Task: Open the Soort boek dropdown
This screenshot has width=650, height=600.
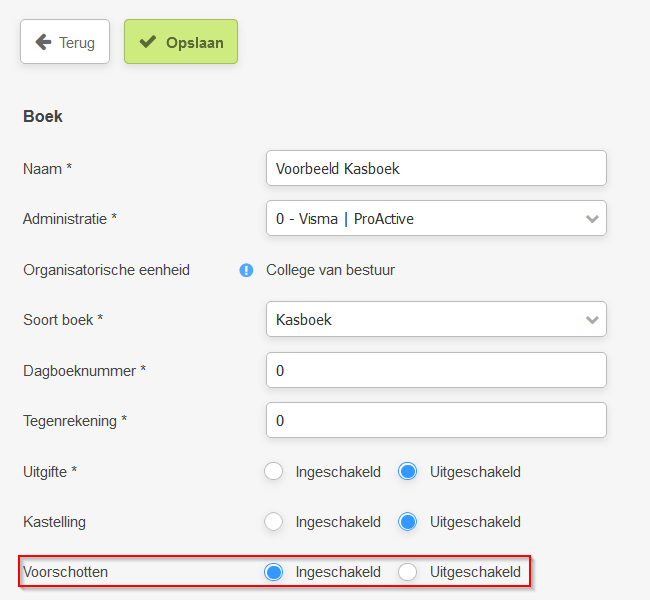Action: point(436,319)
